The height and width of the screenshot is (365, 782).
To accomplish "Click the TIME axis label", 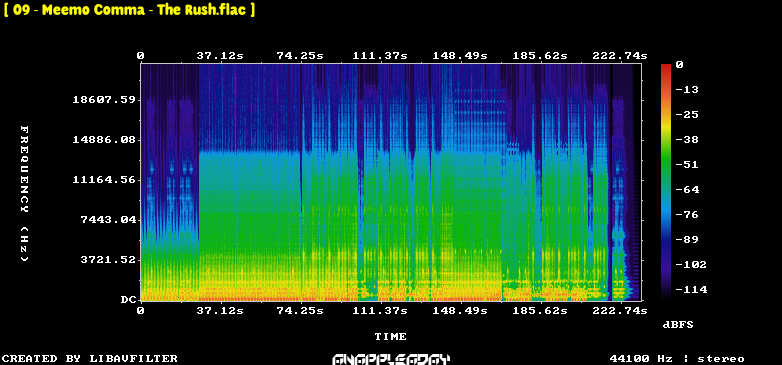I will (391, 337).
